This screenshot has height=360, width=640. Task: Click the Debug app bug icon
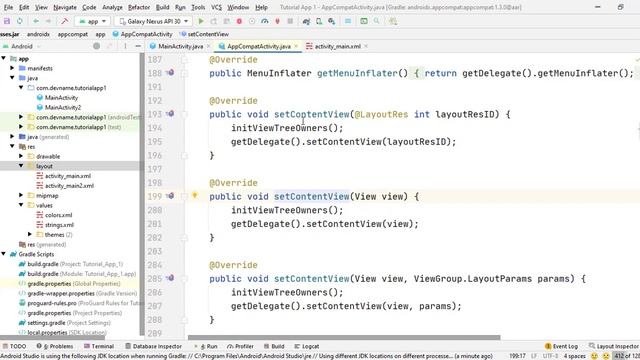239,21
